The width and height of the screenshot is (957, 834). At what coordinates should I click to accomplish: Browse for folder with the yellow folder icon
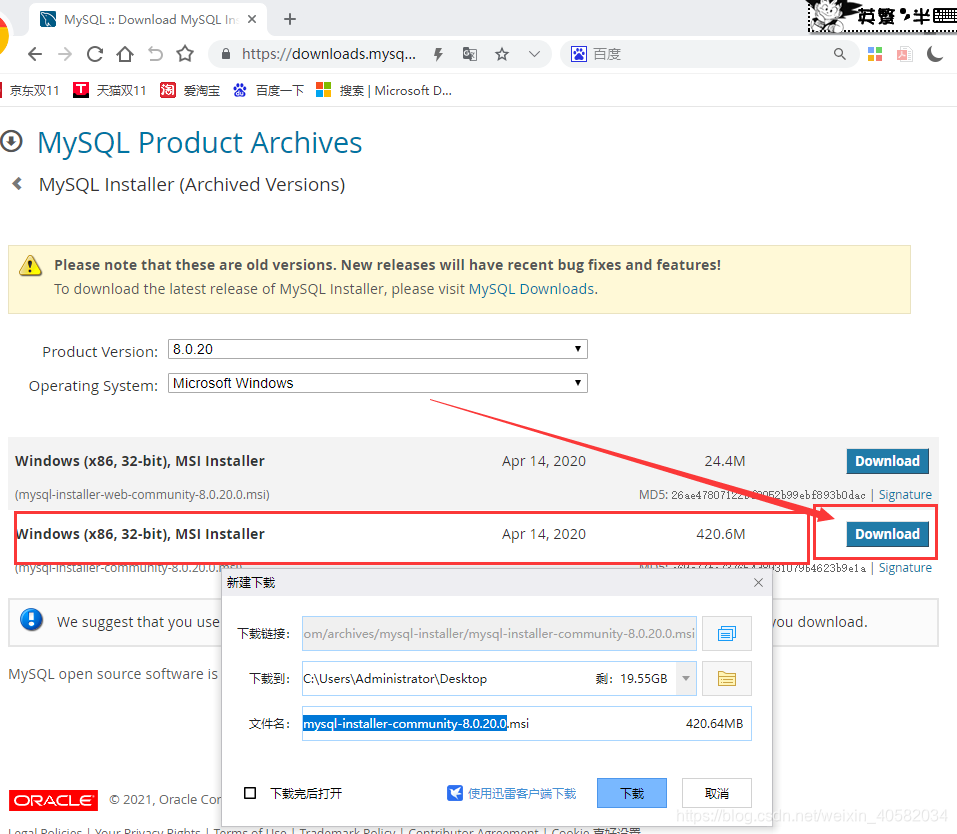726,678
